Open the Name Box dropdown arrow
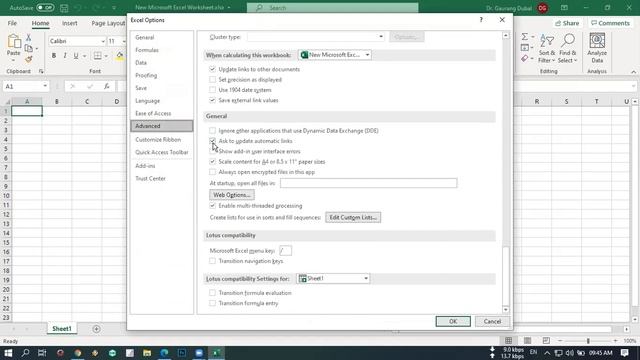 [45, 86]
